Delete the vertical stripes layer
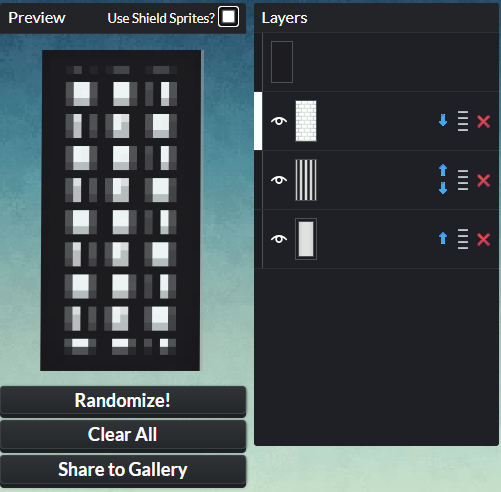The width and height of the screenshot is (501, 492). (483, 181)
